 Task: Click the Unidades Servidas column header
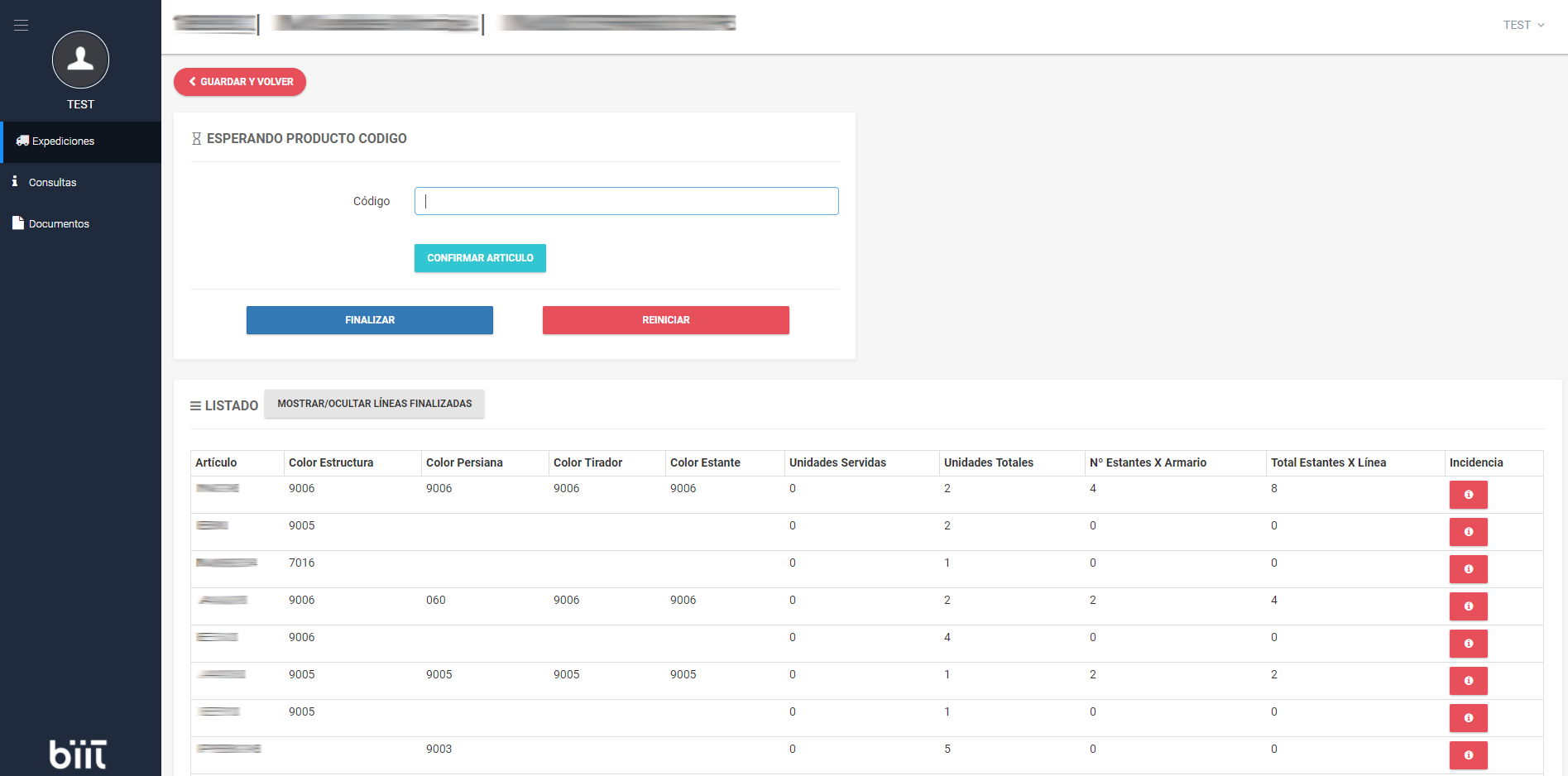[x=837, y=462]
